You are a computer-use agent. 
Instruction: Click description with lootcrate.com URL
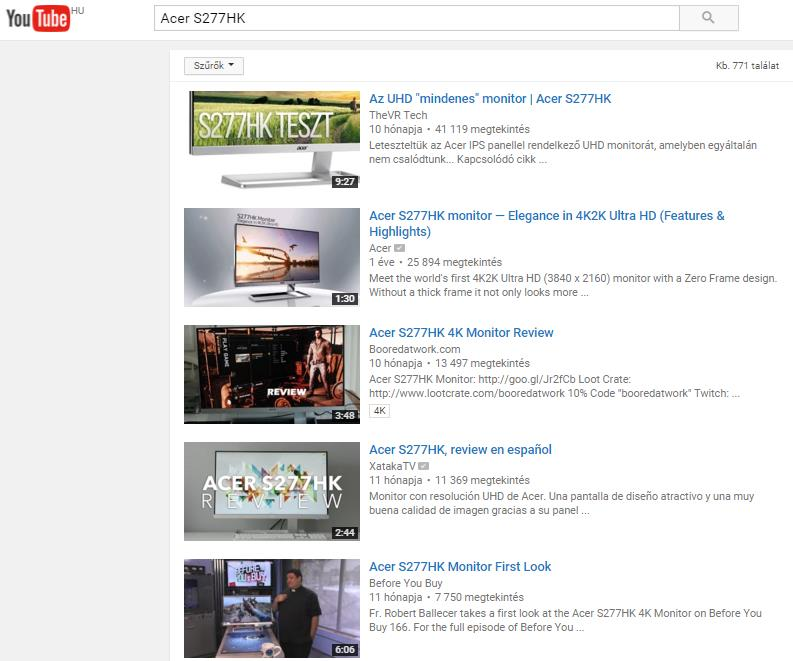(555, 386)
